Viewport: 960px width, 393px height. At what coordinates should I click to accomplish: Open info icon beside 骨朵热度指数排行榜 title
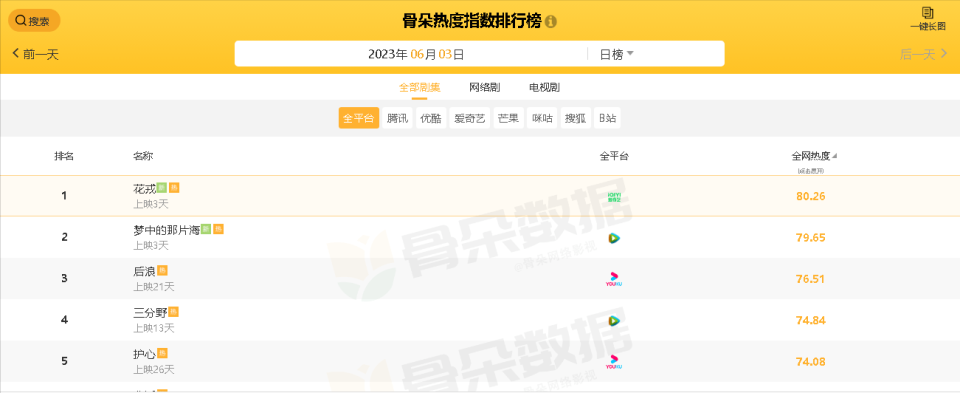pyautogui.click(x=550, y=21)
